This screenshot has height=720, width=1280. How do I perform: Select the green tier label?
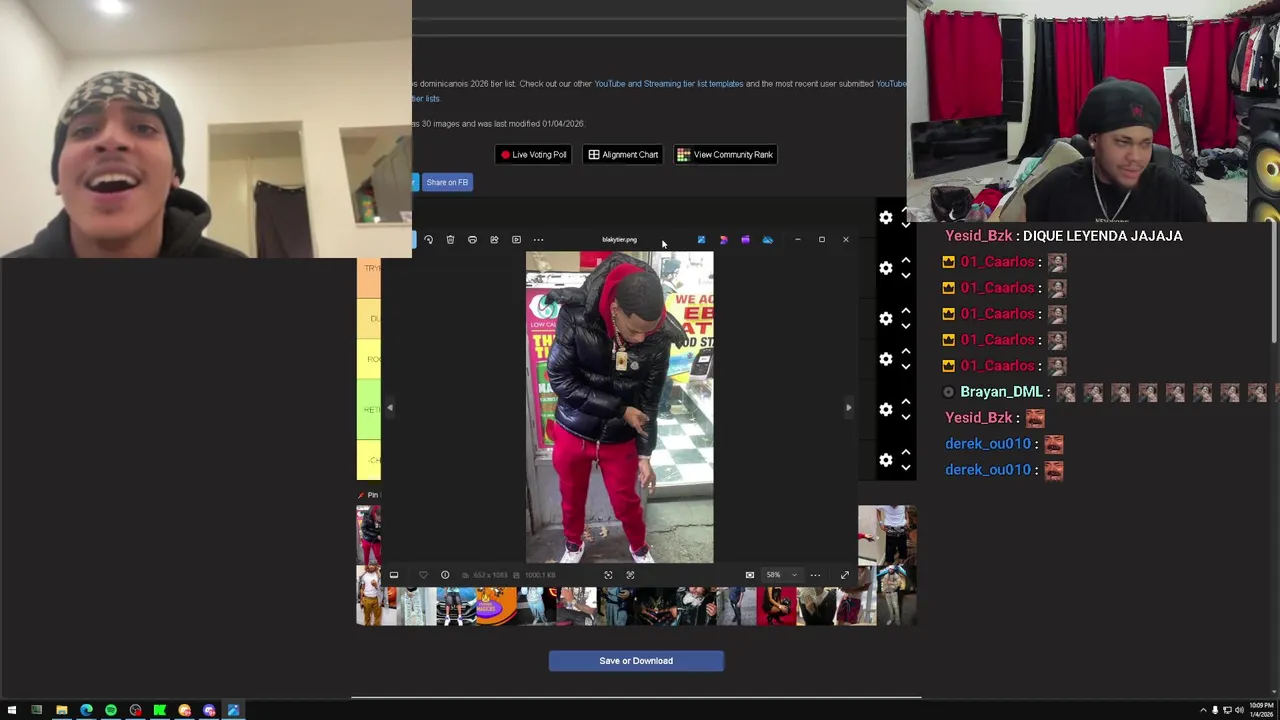pyautogui.click(x=369, y=410)
